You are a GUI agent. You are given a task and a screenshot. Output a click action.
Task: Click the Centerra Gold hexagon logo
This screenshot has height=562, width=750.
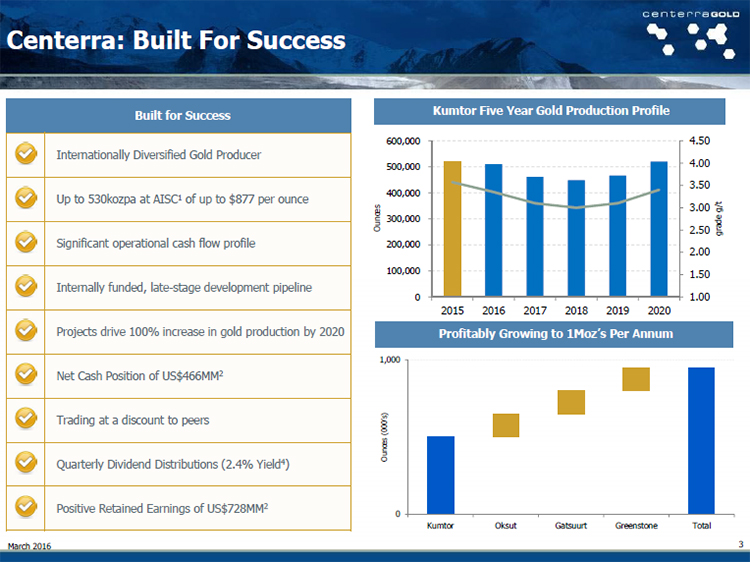pyautogui.click(x=691, y=40)
